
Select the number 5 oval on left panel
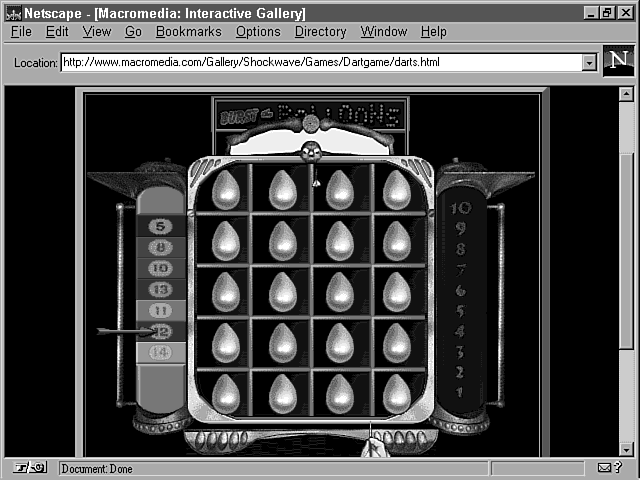point(161,226)
